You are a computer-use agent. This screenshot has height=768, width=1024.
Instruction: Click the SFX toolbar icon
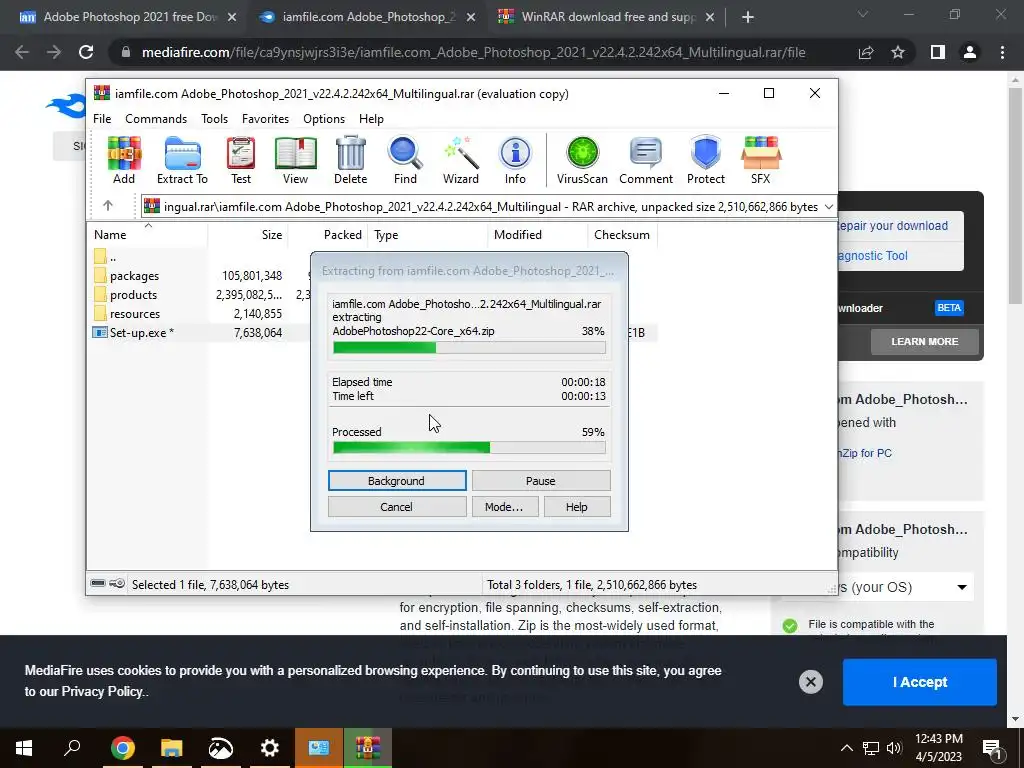click(761, 160)
